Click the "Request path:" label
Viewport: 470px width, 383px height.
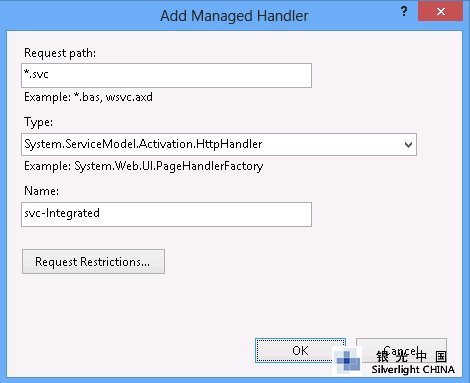(x=60, y=53)
